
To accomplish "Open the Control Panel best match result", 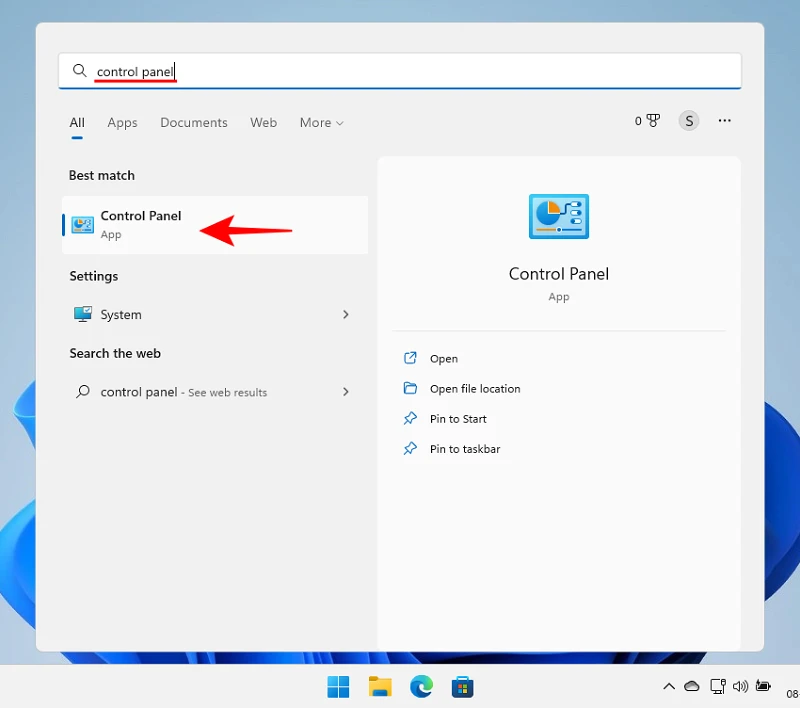I will coord(140,225).
